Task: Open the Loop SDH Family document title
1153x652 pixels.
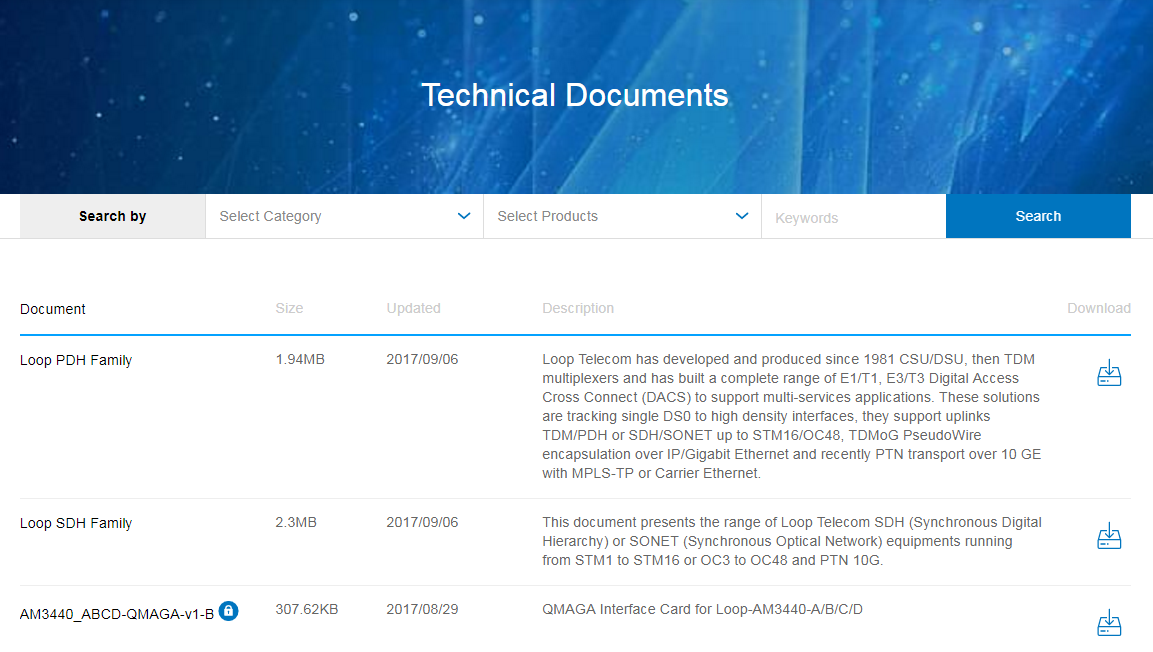Action: pos(76,523)
